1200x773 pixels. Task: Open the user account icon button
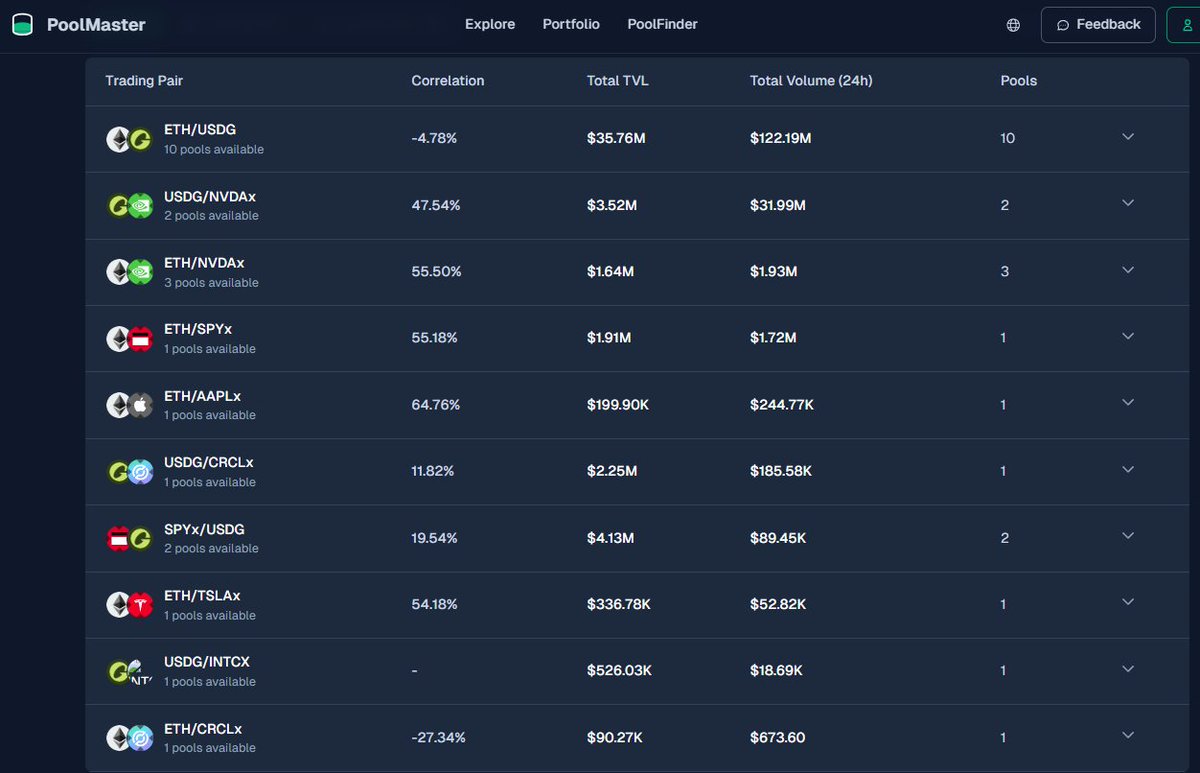(1184, 25)
